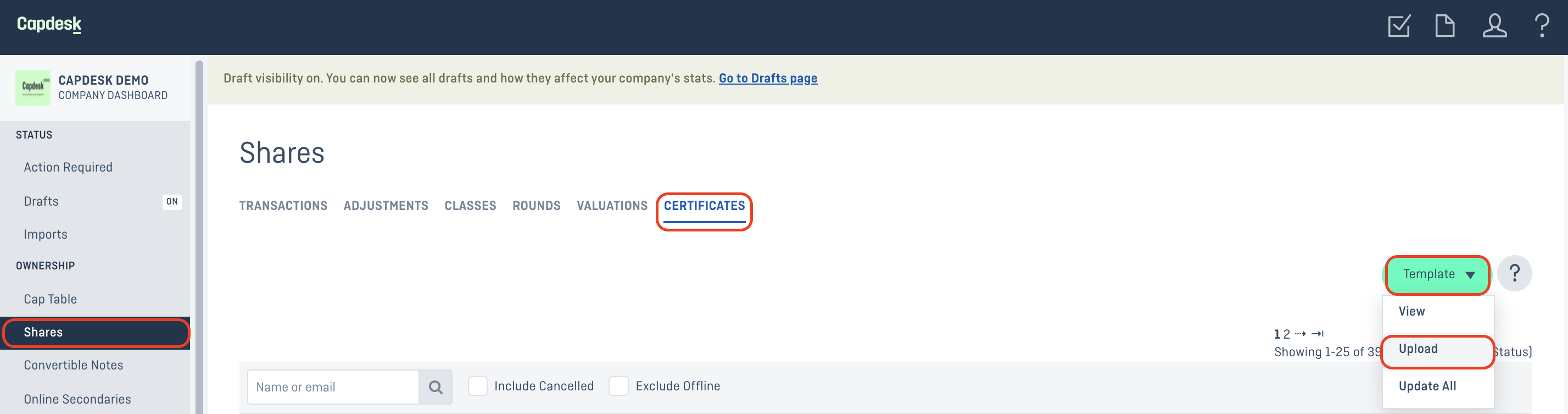Enable the Exclude Offline checkbox
1568x414 pixels.
pos(618,386)
